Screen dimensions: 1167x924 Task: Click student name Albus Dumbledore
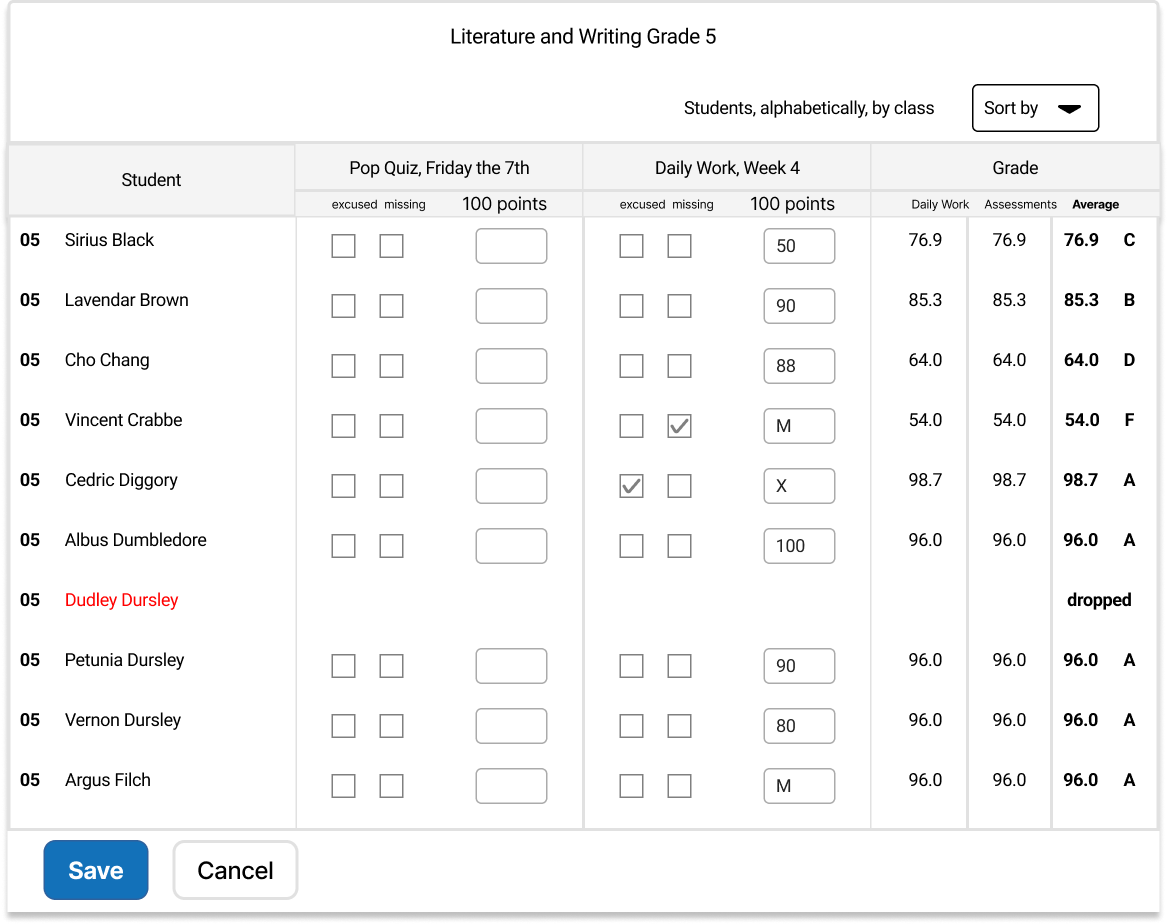(x=135, y=540)
